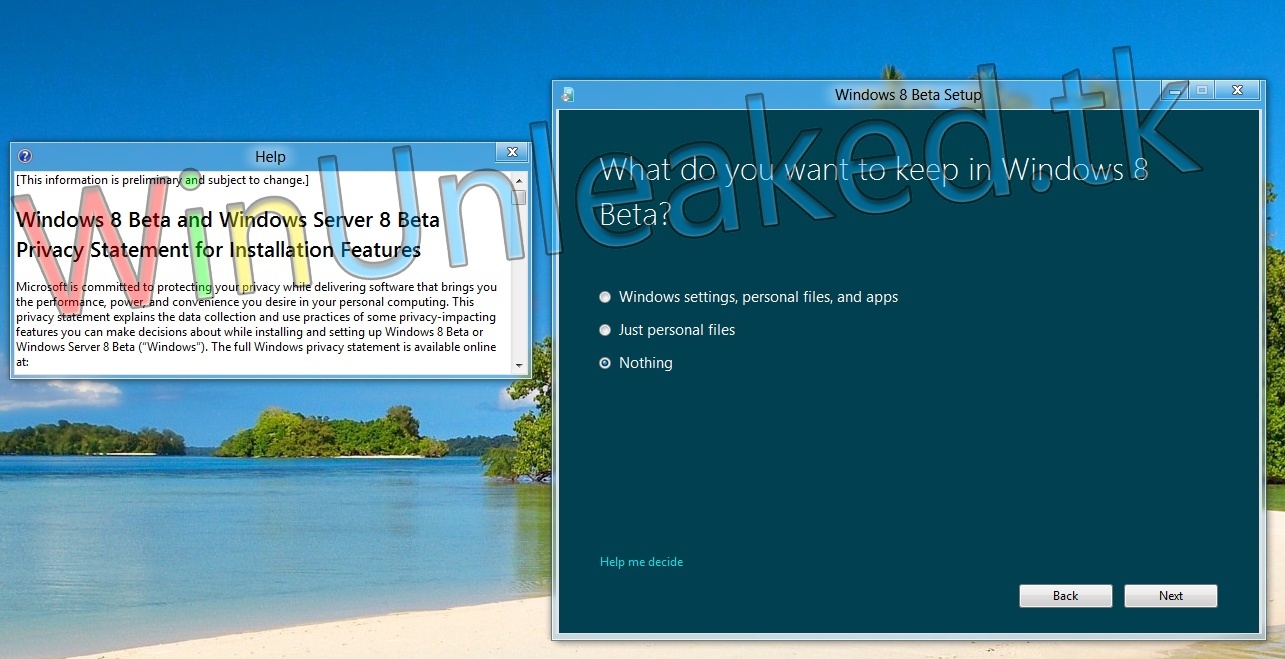Click the Back button

click(1065, 595)
